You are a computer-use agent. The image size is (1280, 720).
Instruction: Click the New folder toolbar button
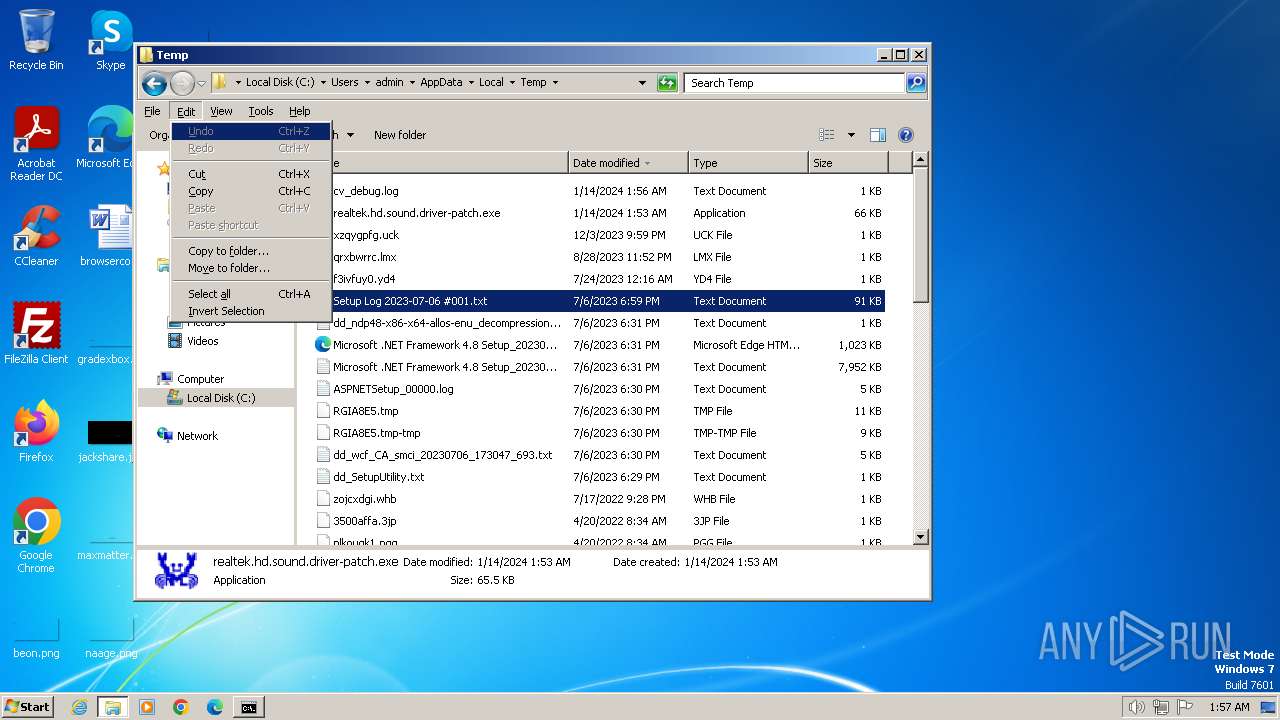tap(400, 135)
